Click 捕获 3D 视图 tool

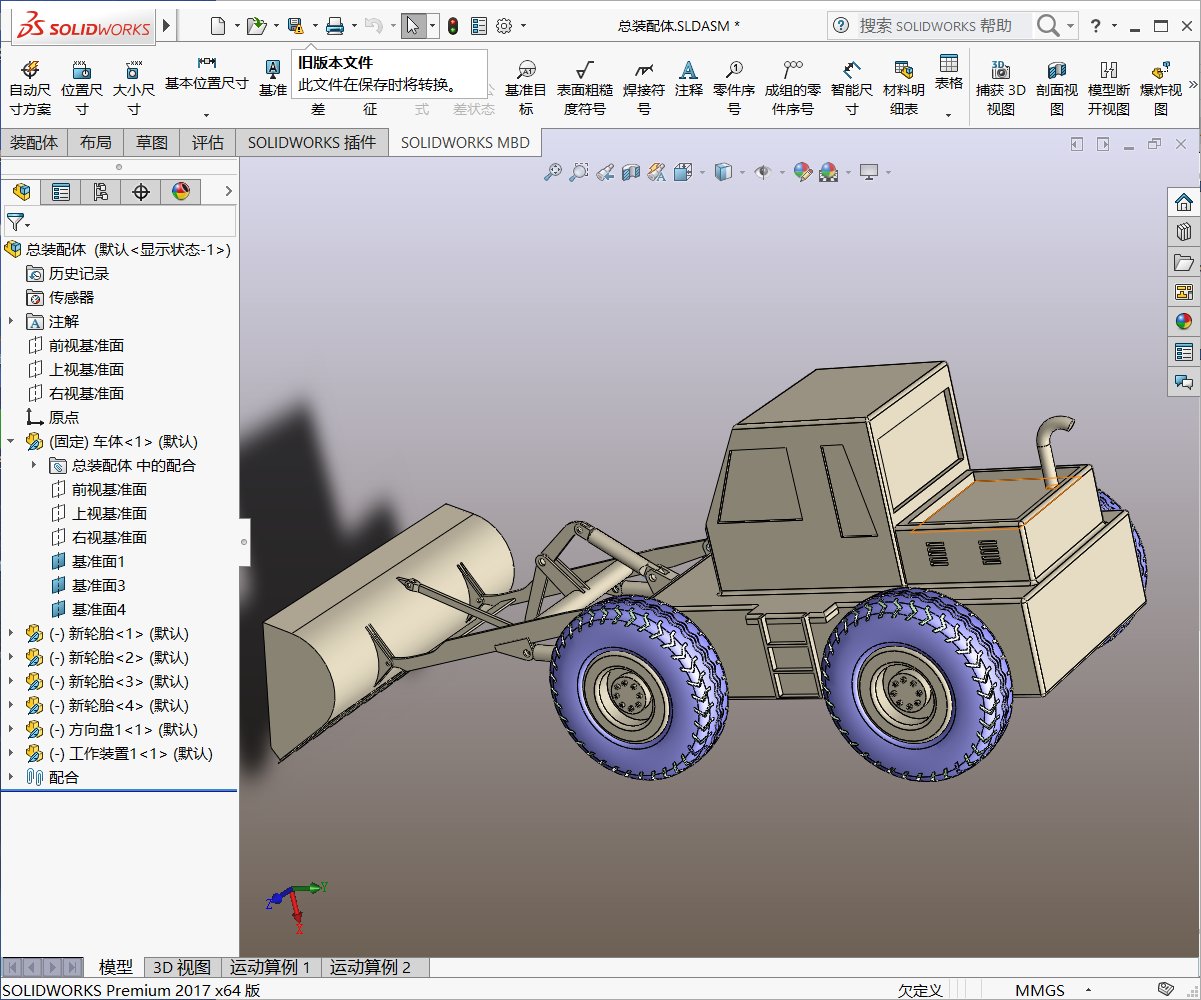1001,87
